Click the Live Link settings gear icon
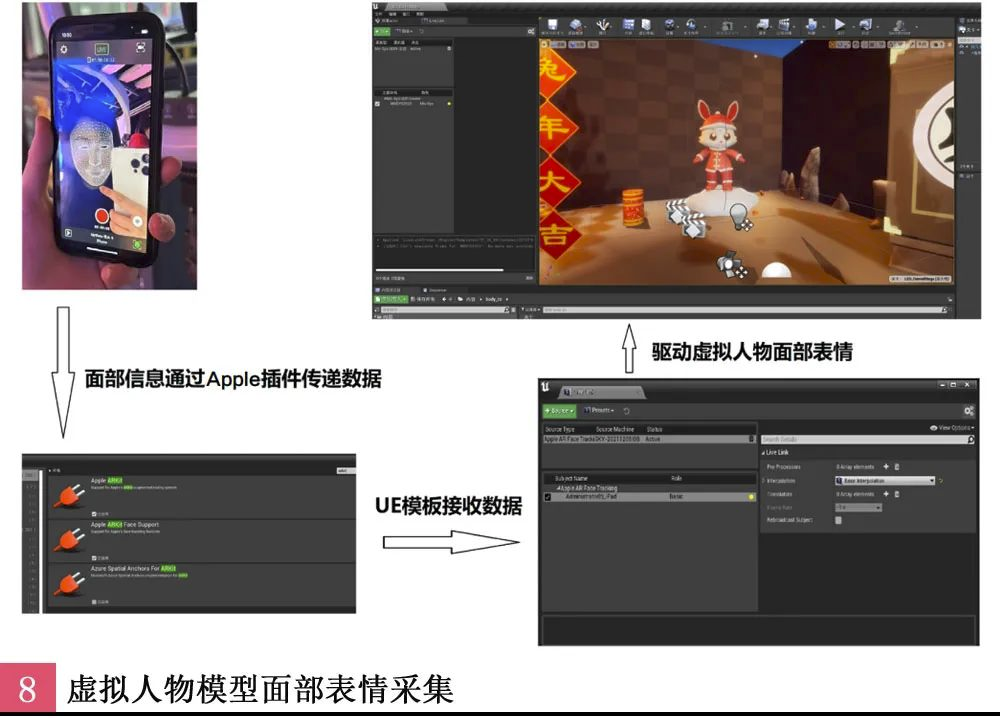The image size is (1000, 718). click(x=967, y=411)
